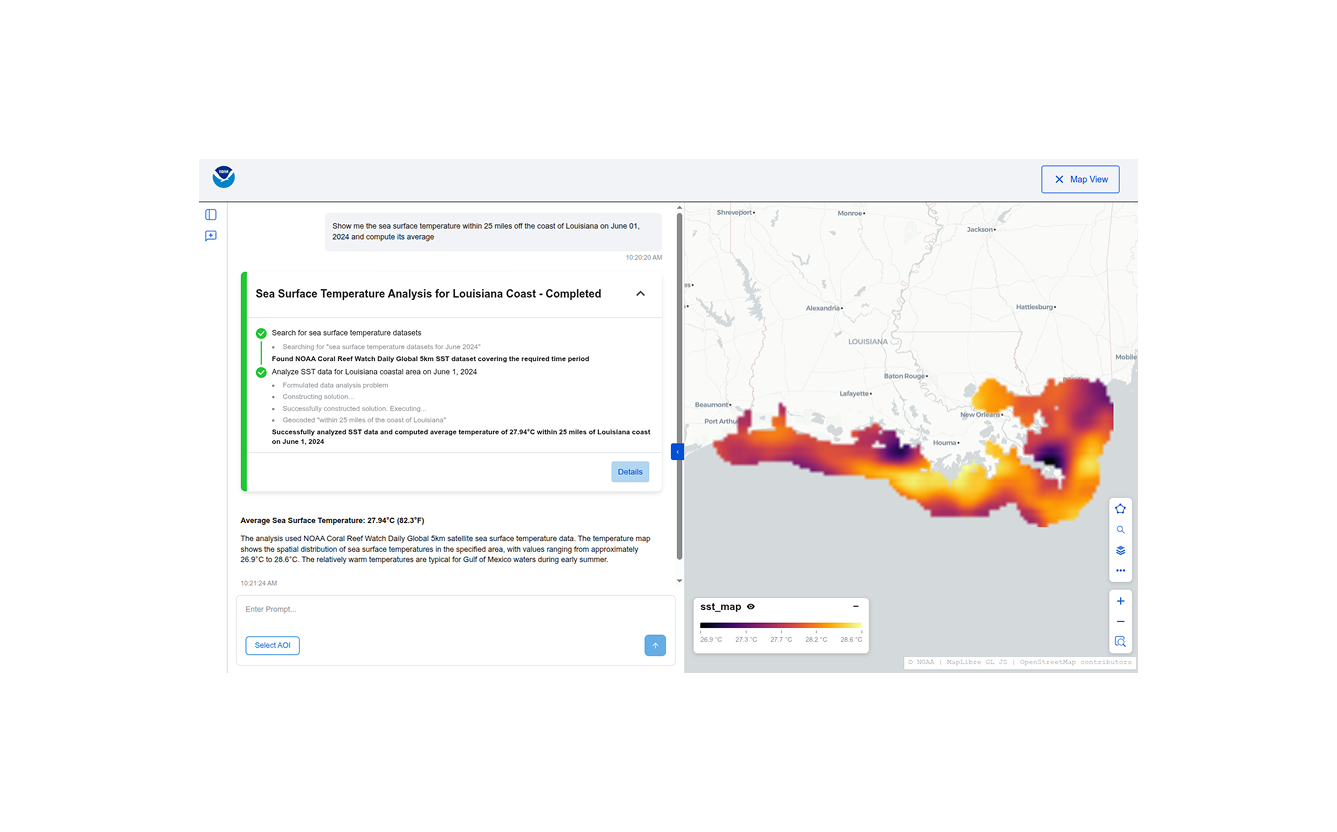This screenshot has width=1337, height=832.
Task: Collapse the Sea Surface Temperature Analysis card
Action: (640, 293)
